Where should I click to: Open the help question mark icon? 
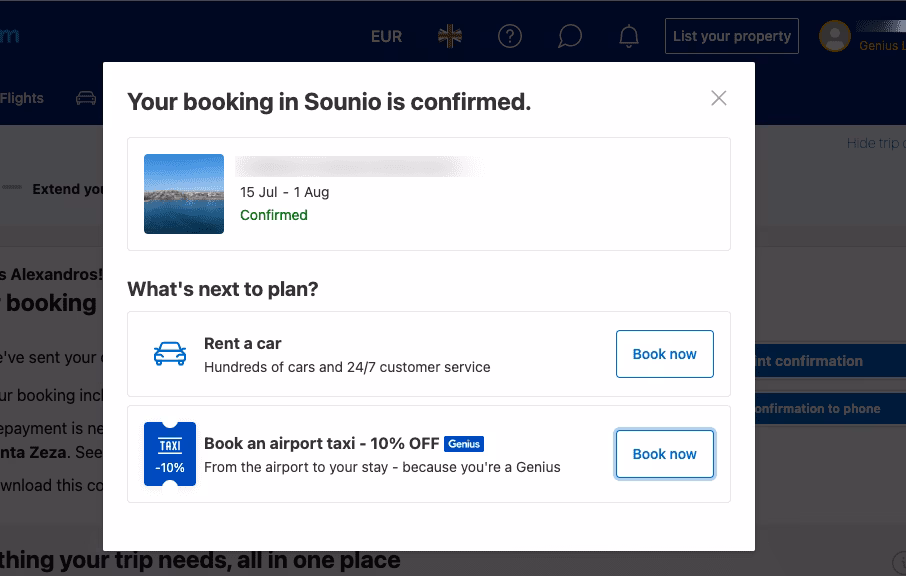pos(510,36)
